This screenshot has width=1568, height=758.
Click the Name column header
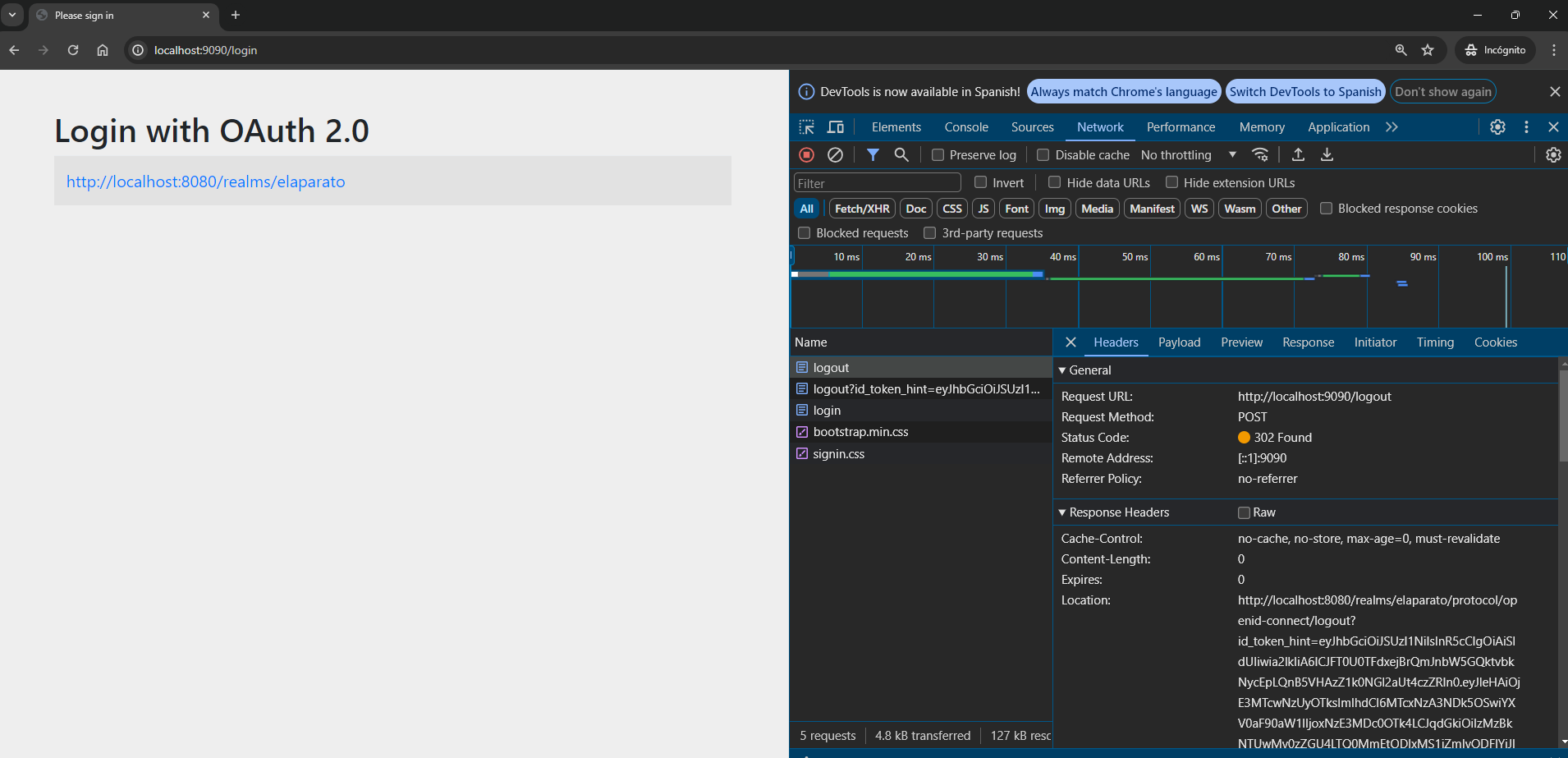(920, 342)
